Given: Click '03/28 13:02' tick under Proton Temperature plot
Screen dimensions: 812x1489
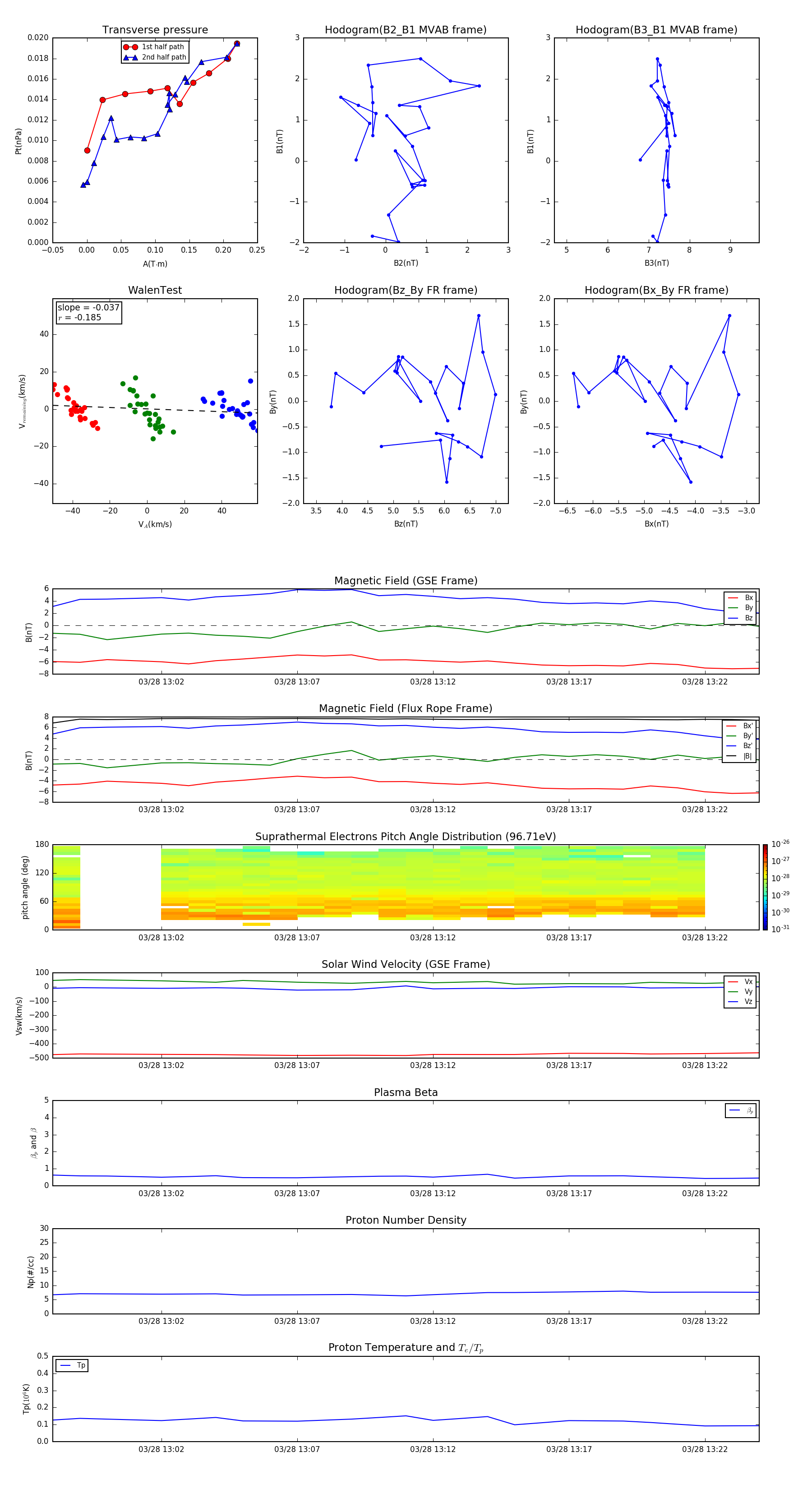Looking at the screenshot, I should [x=161, y=1449].
